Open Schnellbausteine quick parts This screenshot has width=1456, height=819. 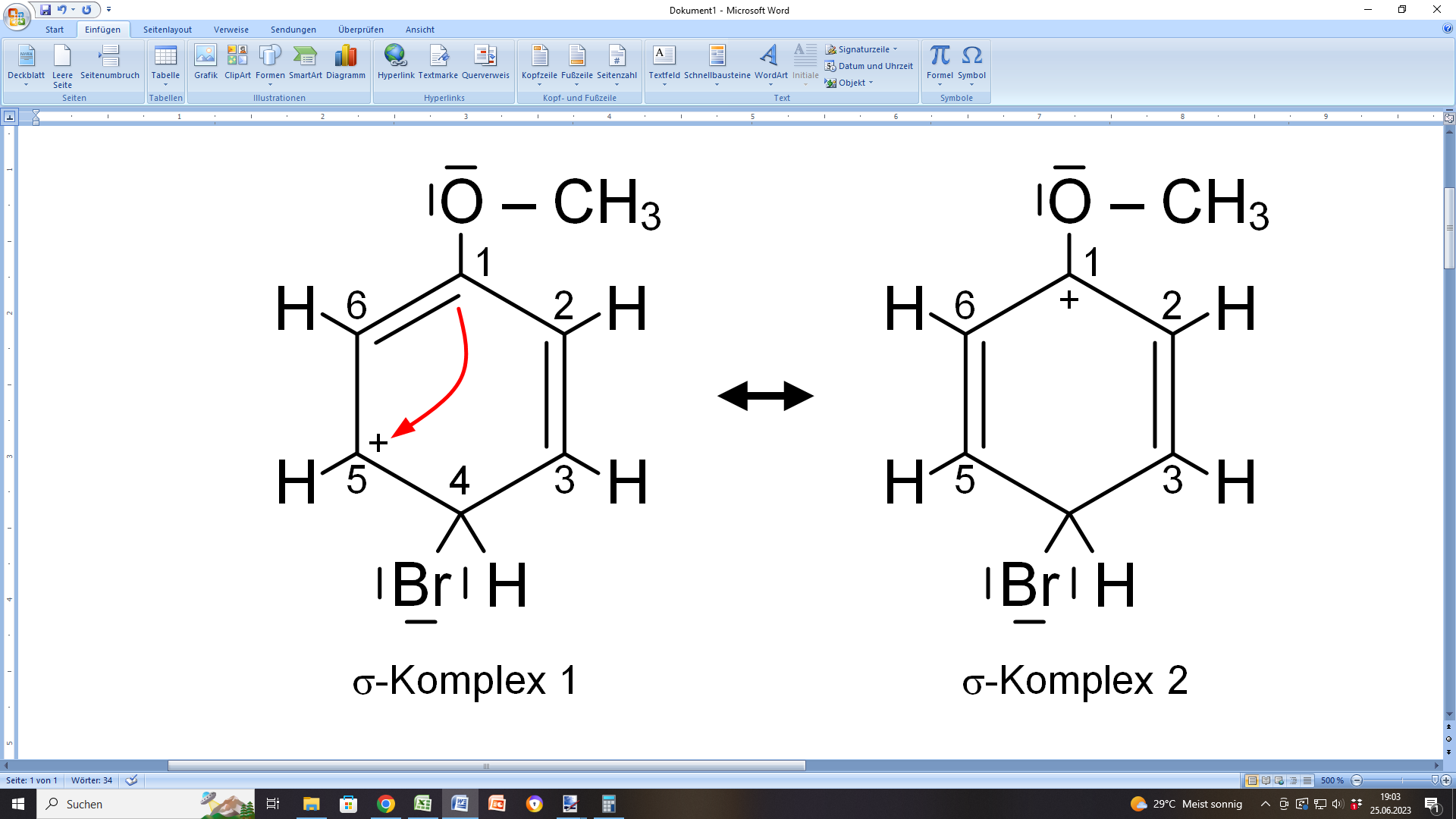[x=717, y=65]
